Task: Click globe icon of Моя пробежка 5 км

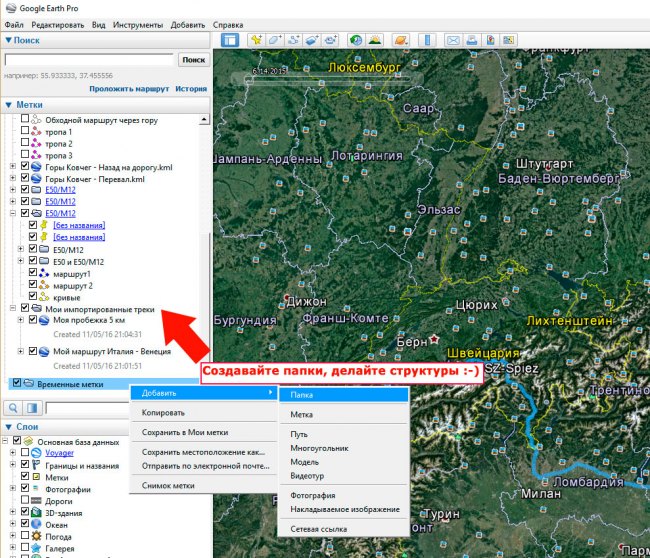Action: pos(44,320)
